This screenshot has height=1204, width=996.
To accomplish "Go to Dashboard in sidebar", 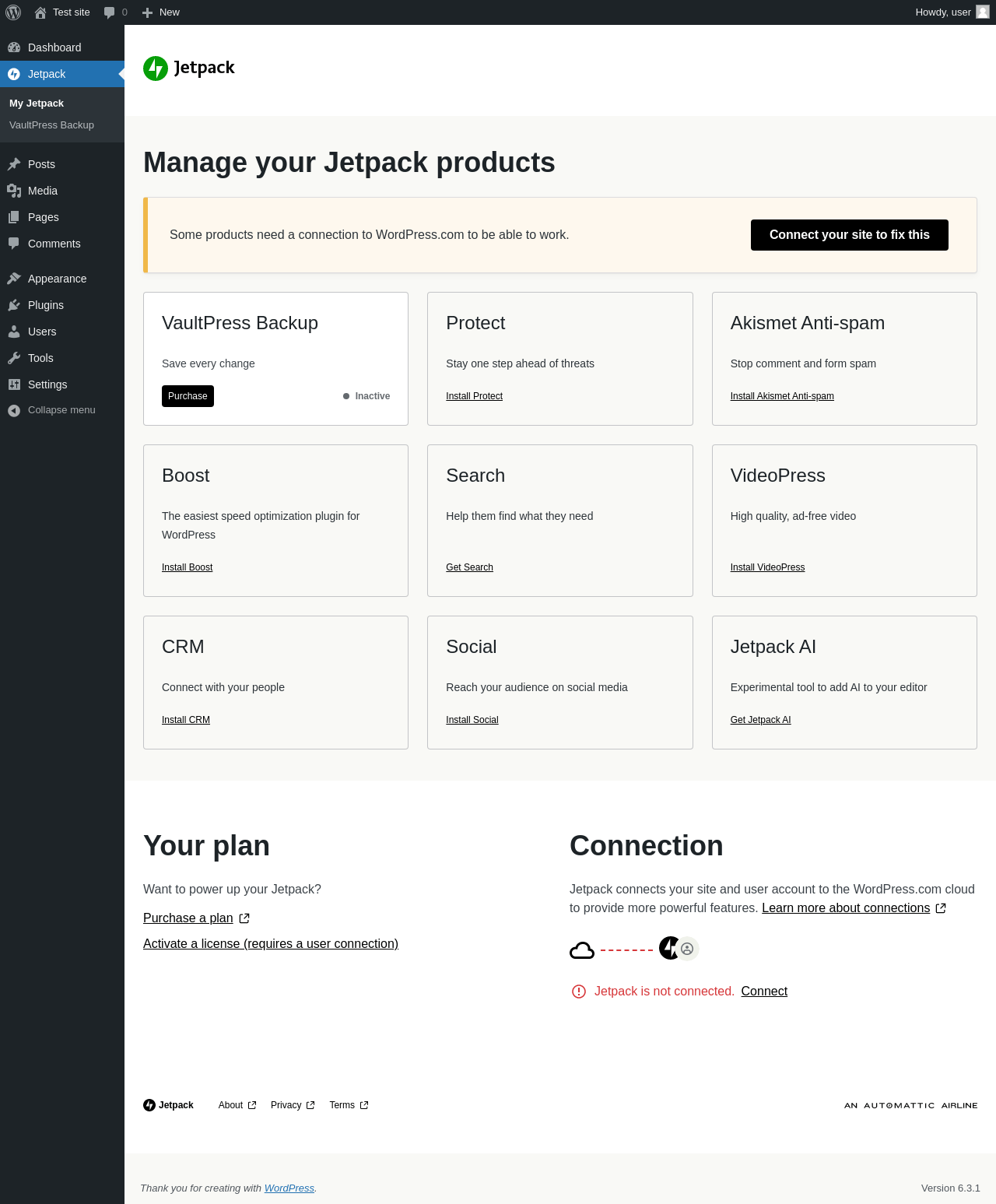I will click(x=54, y=47).
